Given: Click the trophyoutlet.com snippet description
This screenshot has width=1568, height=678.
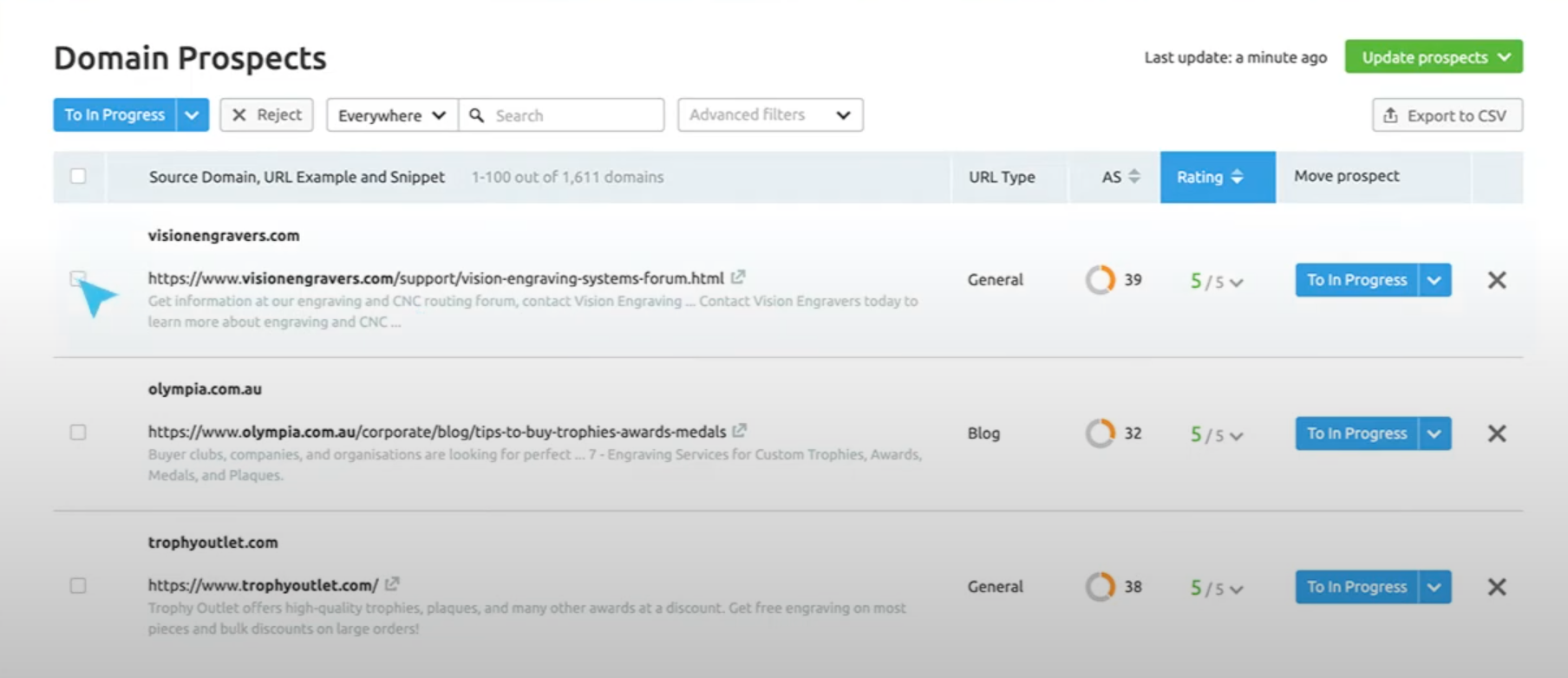Looking at the screenshot, I should tap(526, 618).
